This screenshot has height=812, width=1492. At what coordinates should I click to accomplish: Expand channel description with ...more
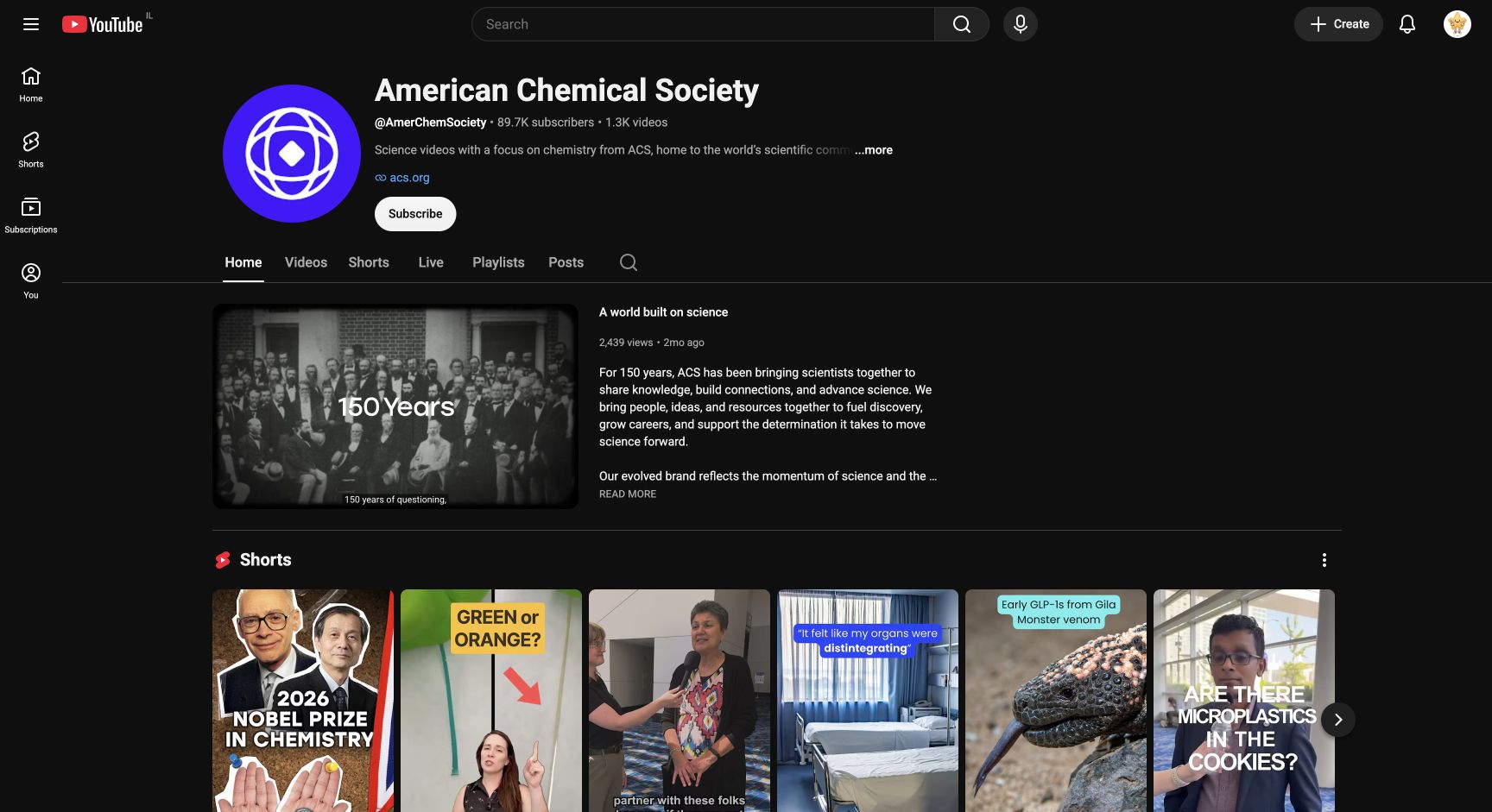tap(874, 150)
